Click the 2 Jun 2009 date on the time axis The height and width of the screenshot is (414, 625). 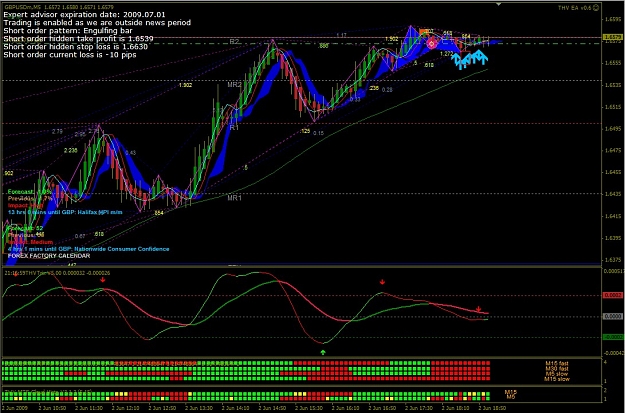[15, 408]
